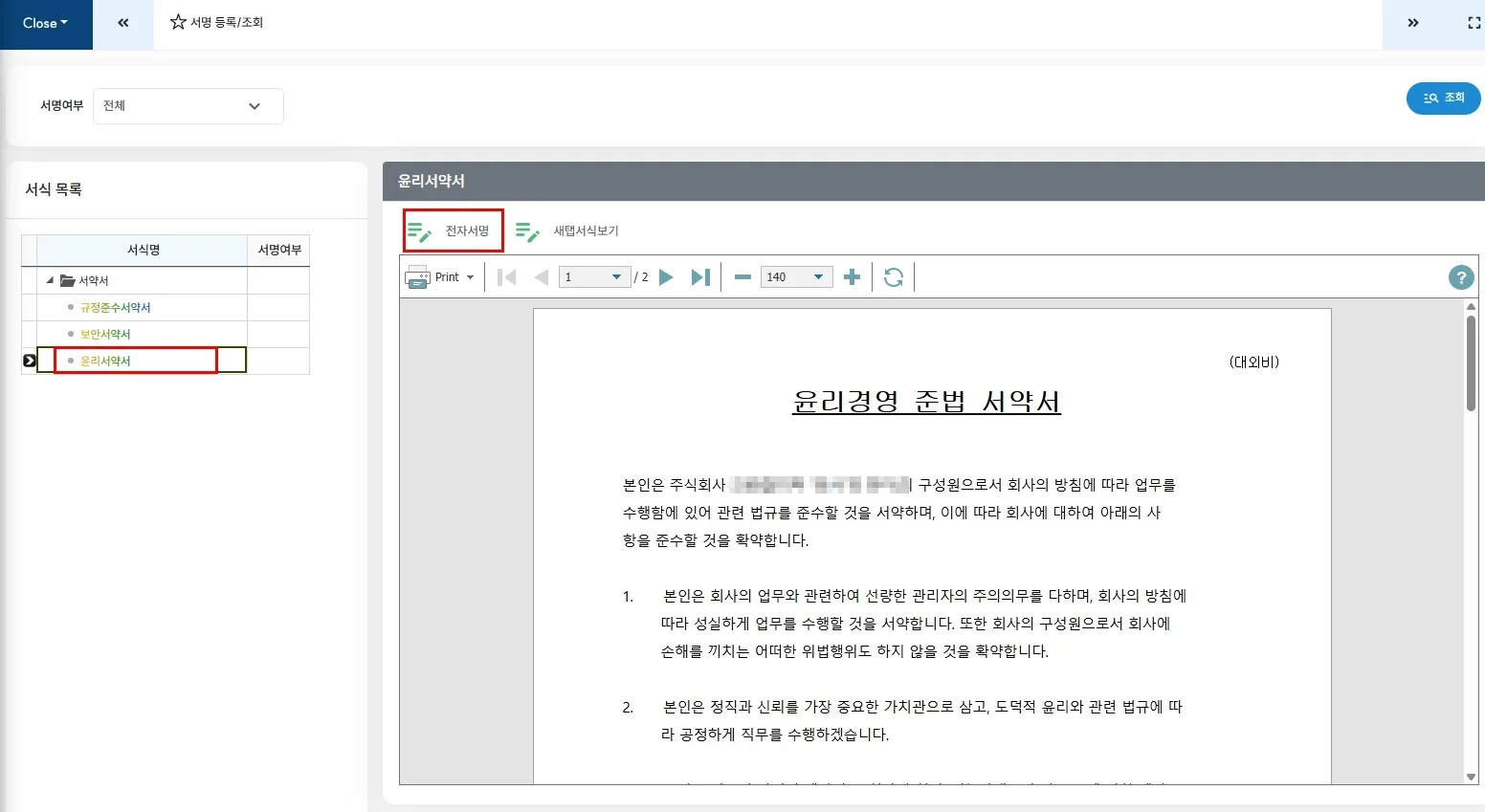Click the (대외비) label in document

(1253, 362)
